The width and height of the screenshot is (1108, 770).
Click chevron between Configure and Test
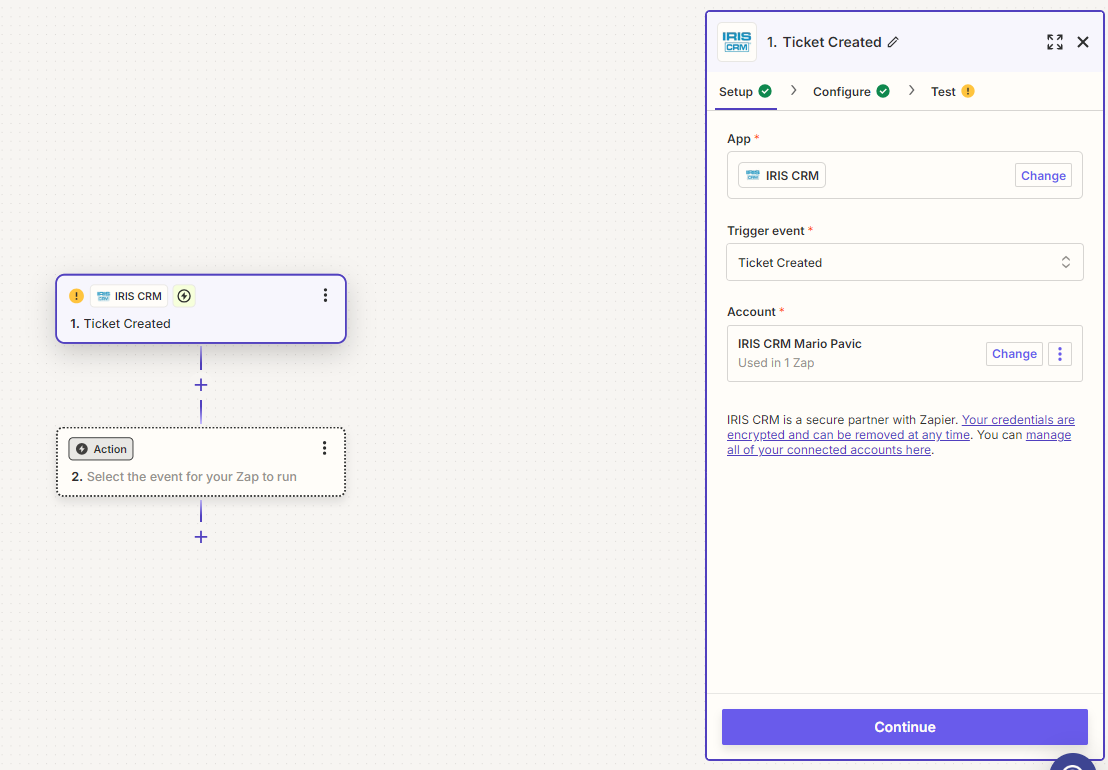click(x=912, y=90)
